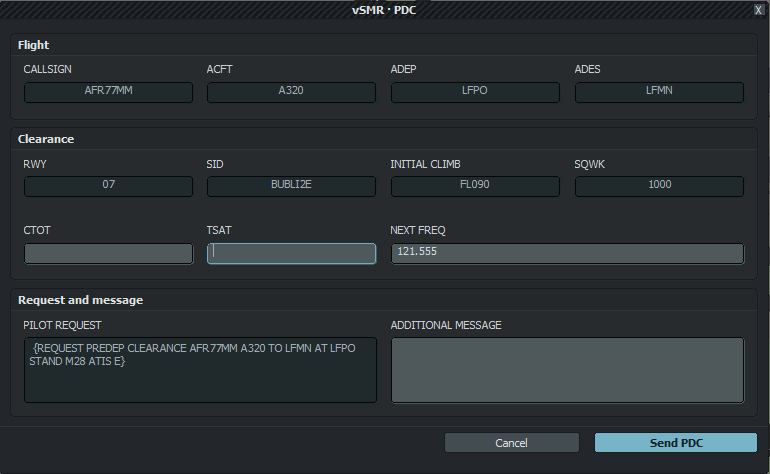Click the ADDITIONAL MESSAGE text area
The height and width of the screenshot is (474, 770).
567,370
